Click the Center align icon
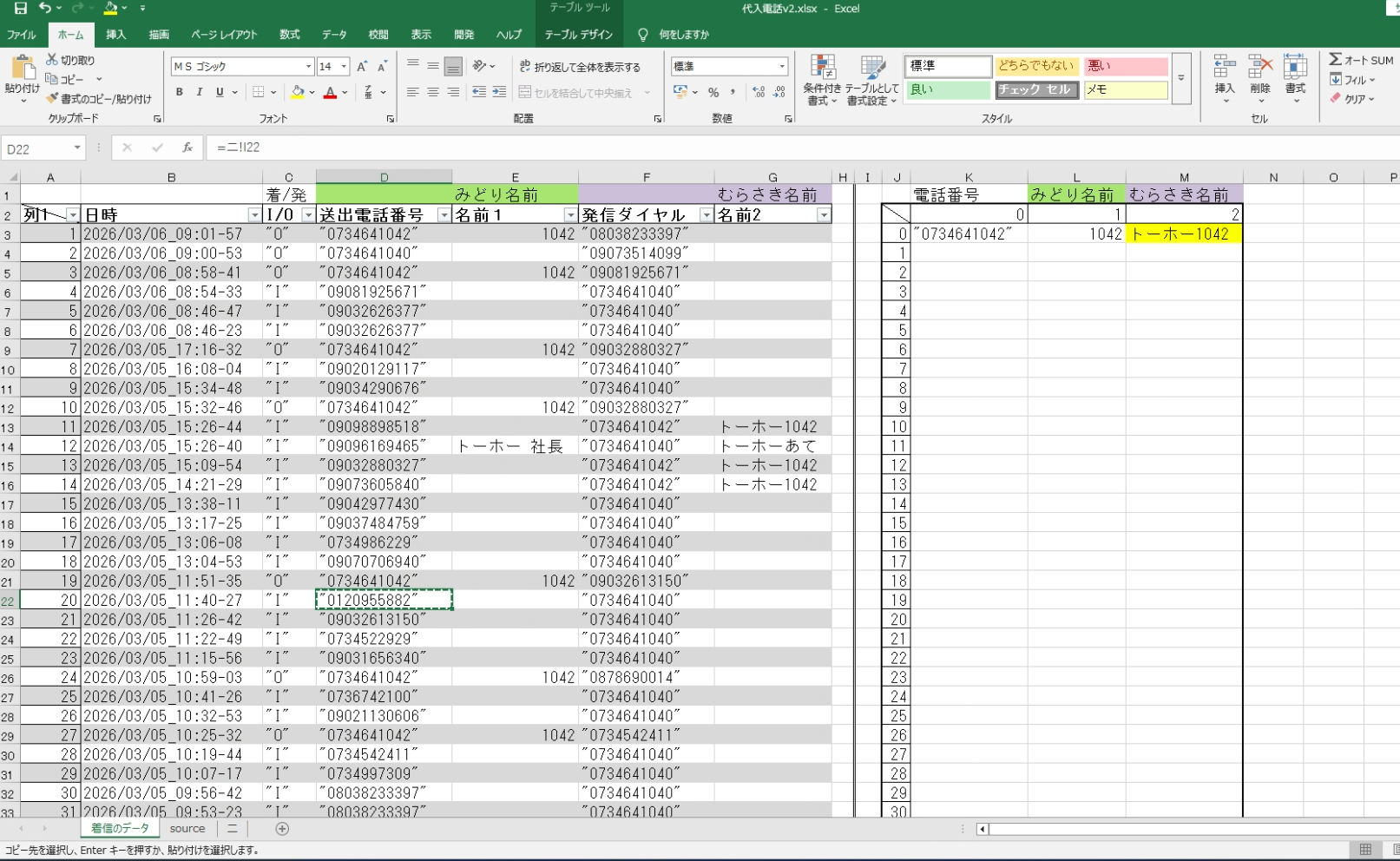Viewport: 1400px width, 861px height. click(433, 92)
